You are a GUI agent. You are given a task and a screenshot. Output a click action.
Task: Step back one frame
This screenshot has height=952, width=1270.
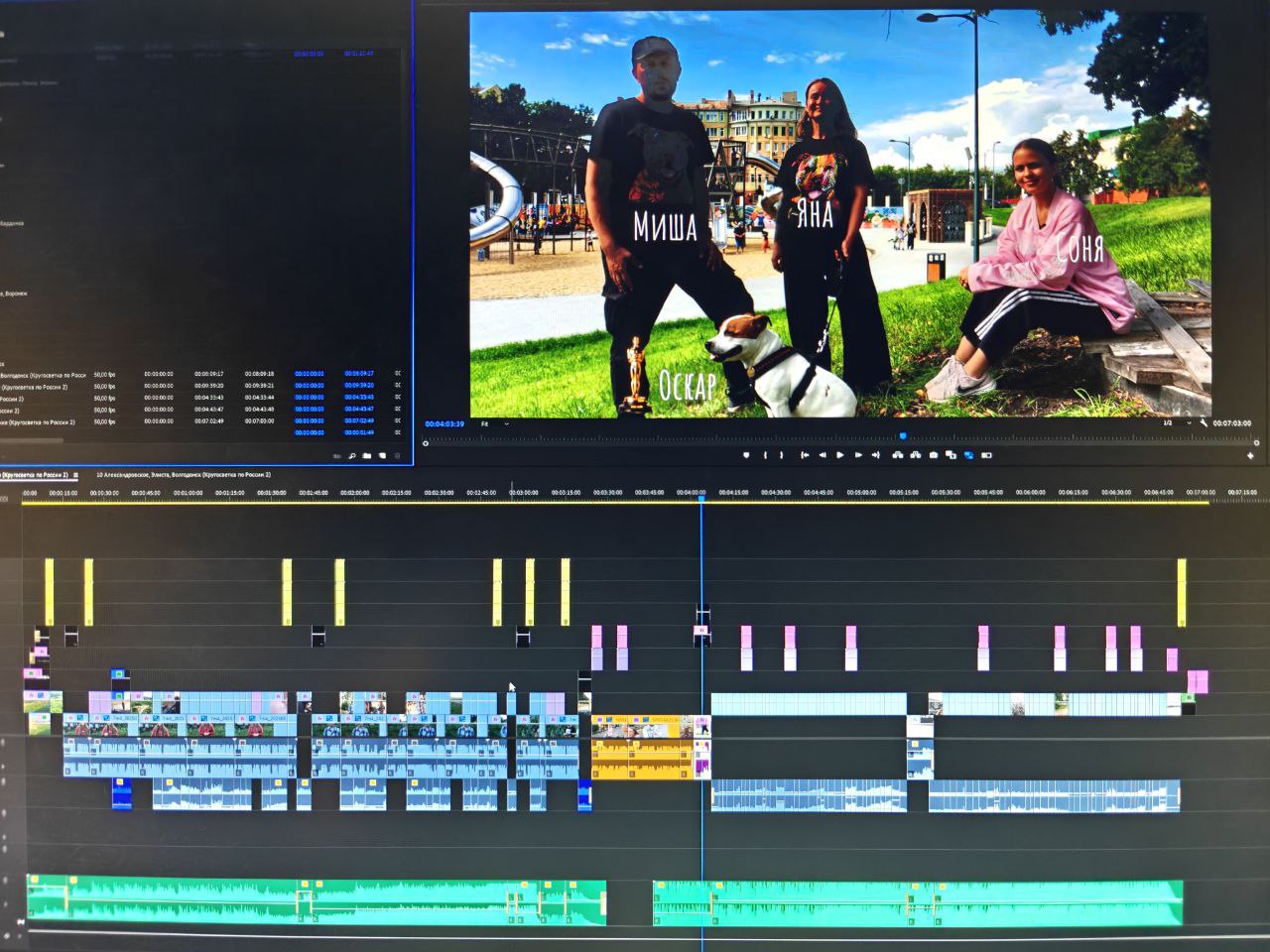[x=822, y=455]
